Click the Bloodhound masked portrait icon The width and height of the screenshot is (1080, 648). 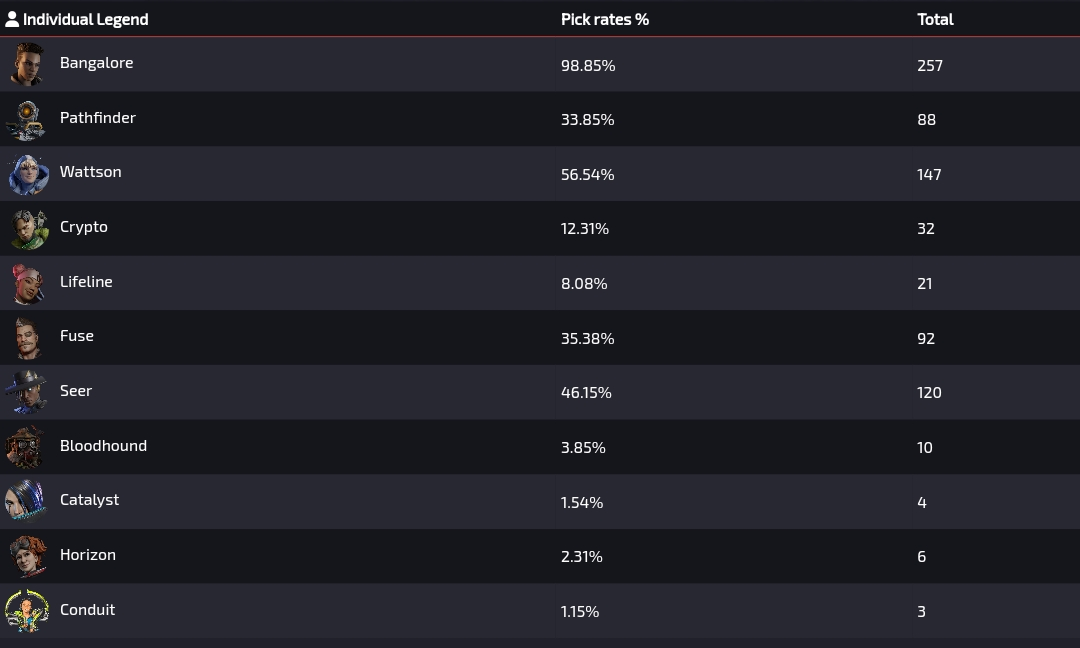click(x=25, y=447)
